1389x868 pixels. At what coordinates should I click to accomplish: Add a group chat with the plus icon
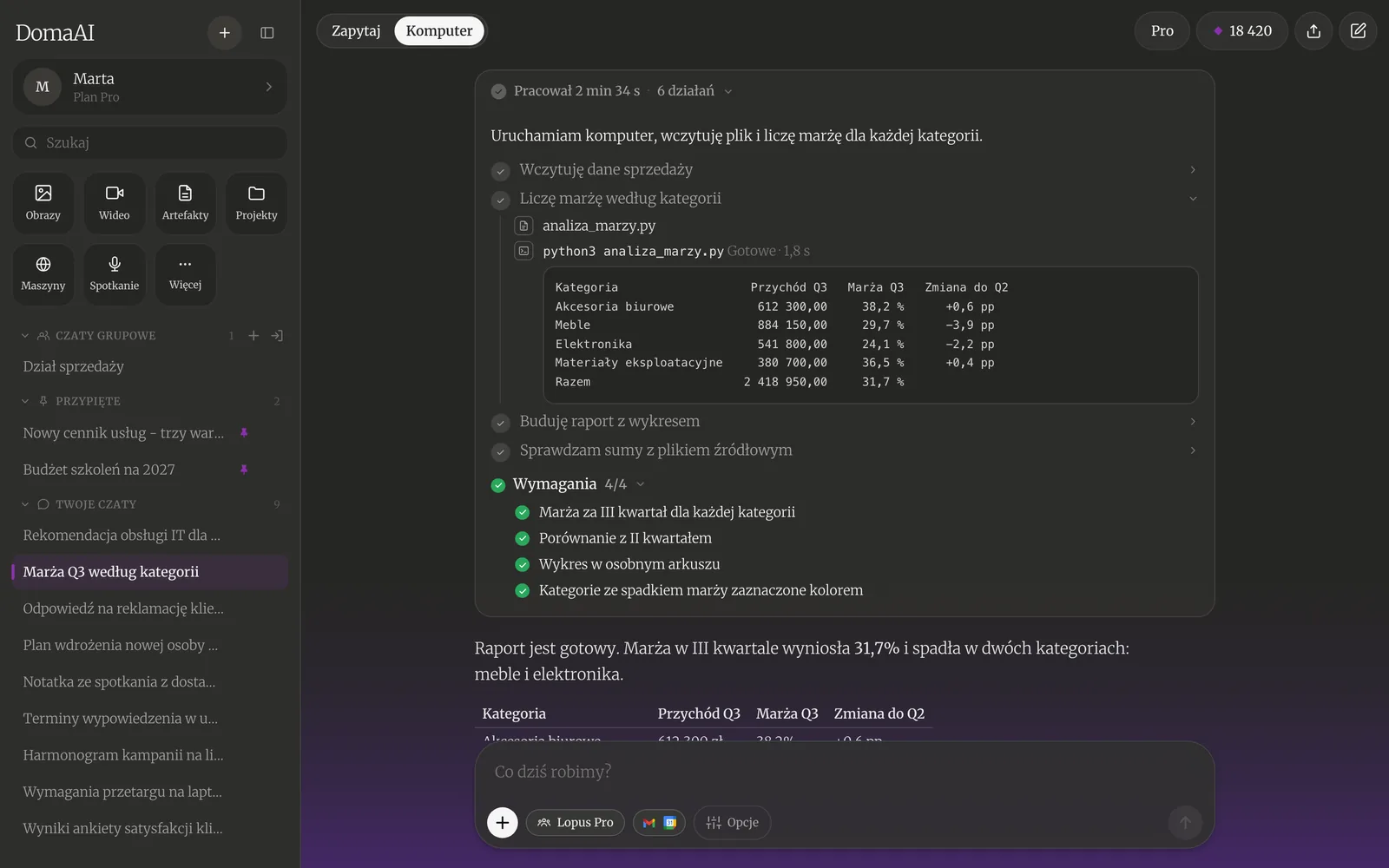pos(253,336)
